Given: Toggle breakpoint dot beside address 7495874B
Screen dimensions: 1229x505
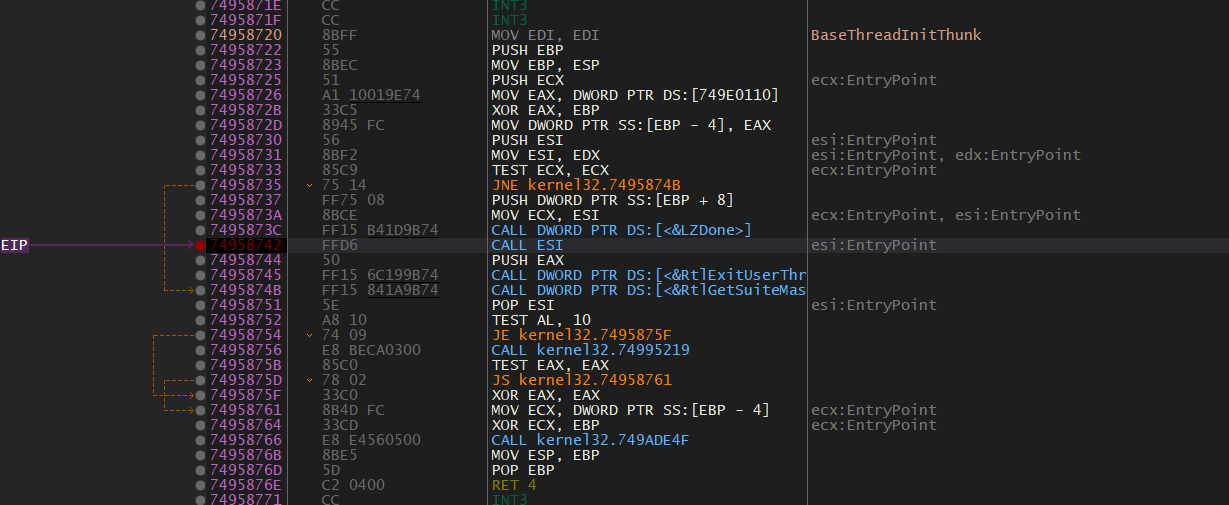Looking at the screenshot, I should 201,290.
